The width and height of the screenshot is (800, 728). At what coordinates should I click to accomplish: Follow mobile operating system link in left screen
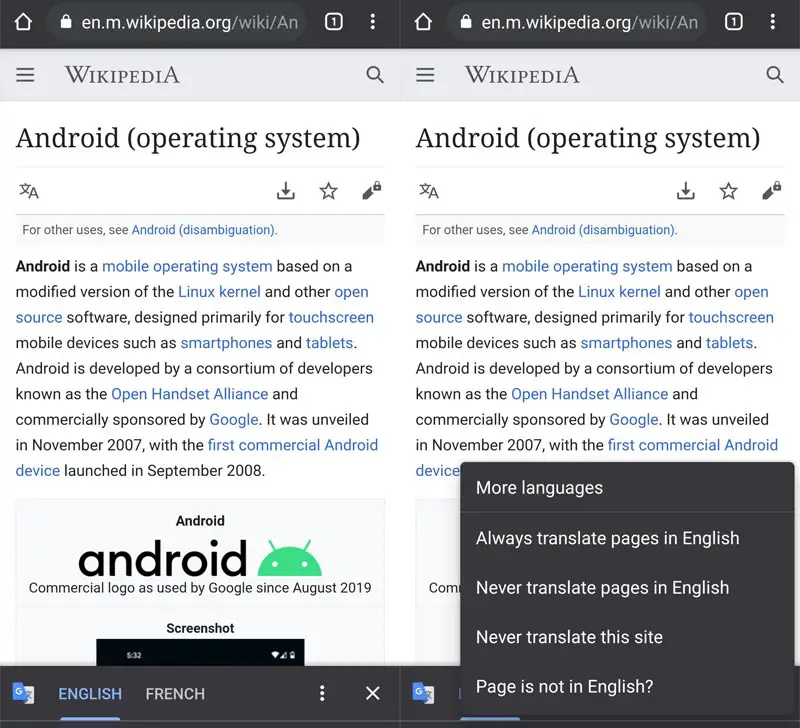pyautogui.click(x=187, y=266)
